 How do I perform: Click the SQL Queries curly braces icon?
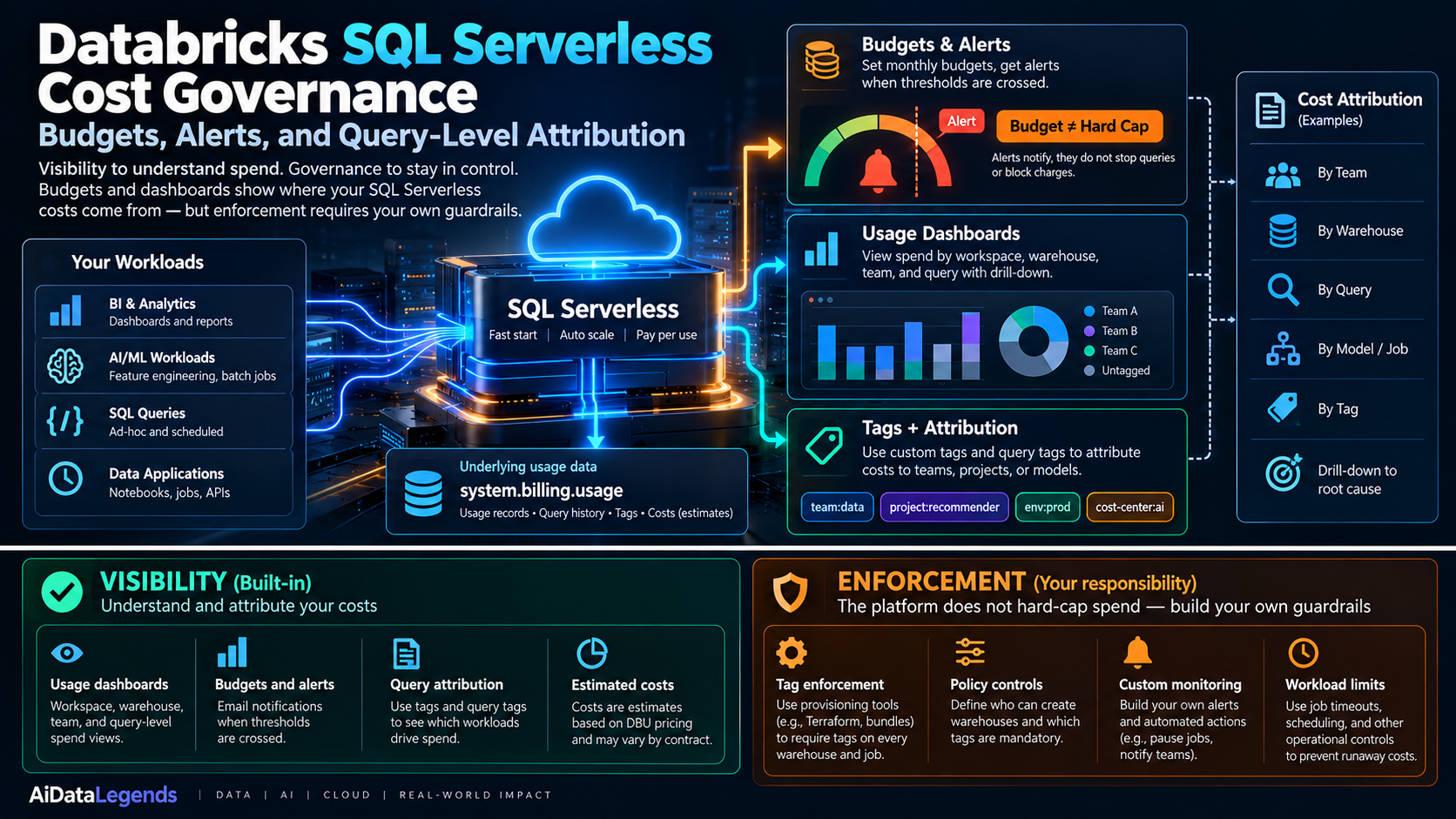pyautogui.click(x=65, y=421)
